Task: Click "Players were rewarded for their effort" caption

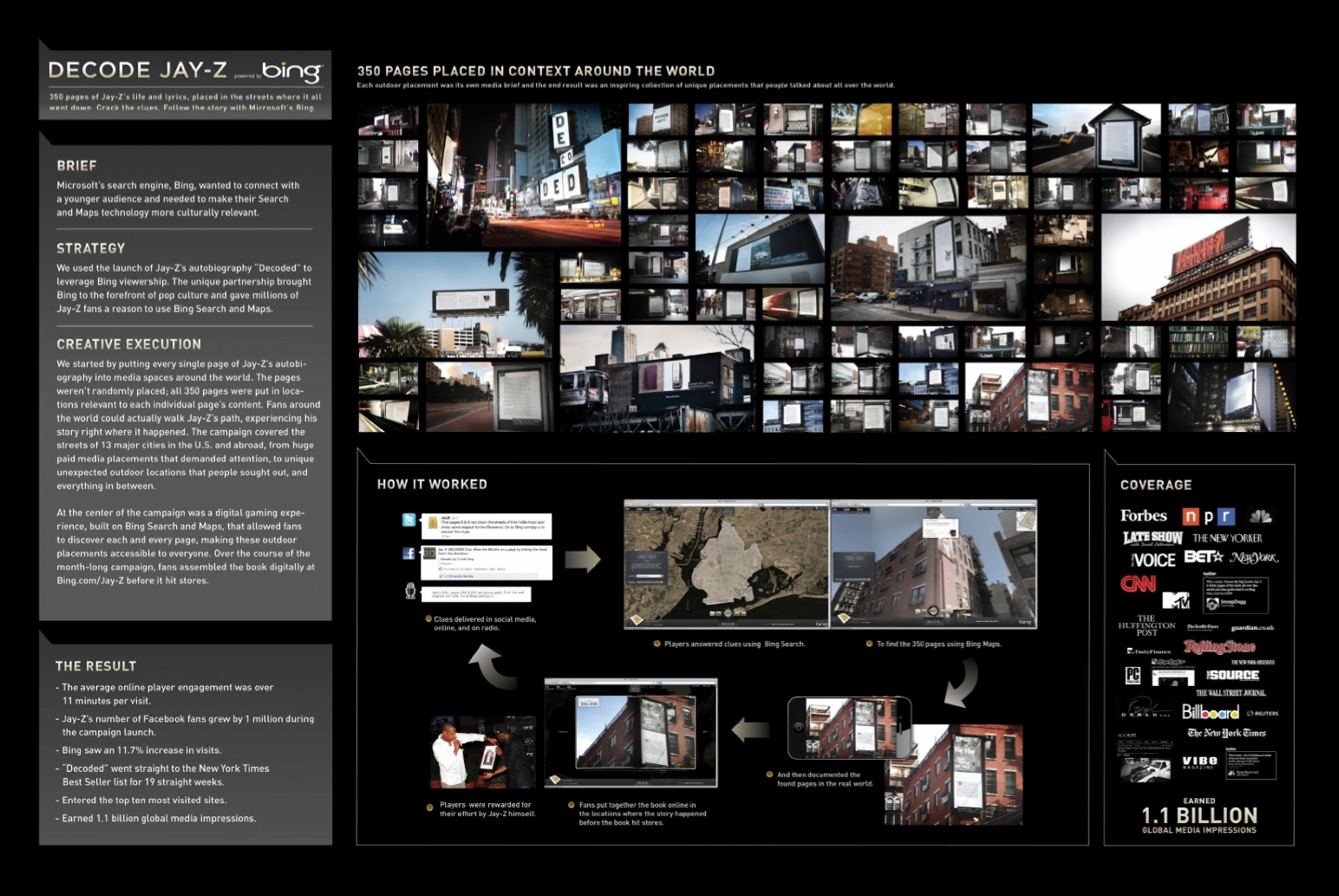Action: coord(487,809)
